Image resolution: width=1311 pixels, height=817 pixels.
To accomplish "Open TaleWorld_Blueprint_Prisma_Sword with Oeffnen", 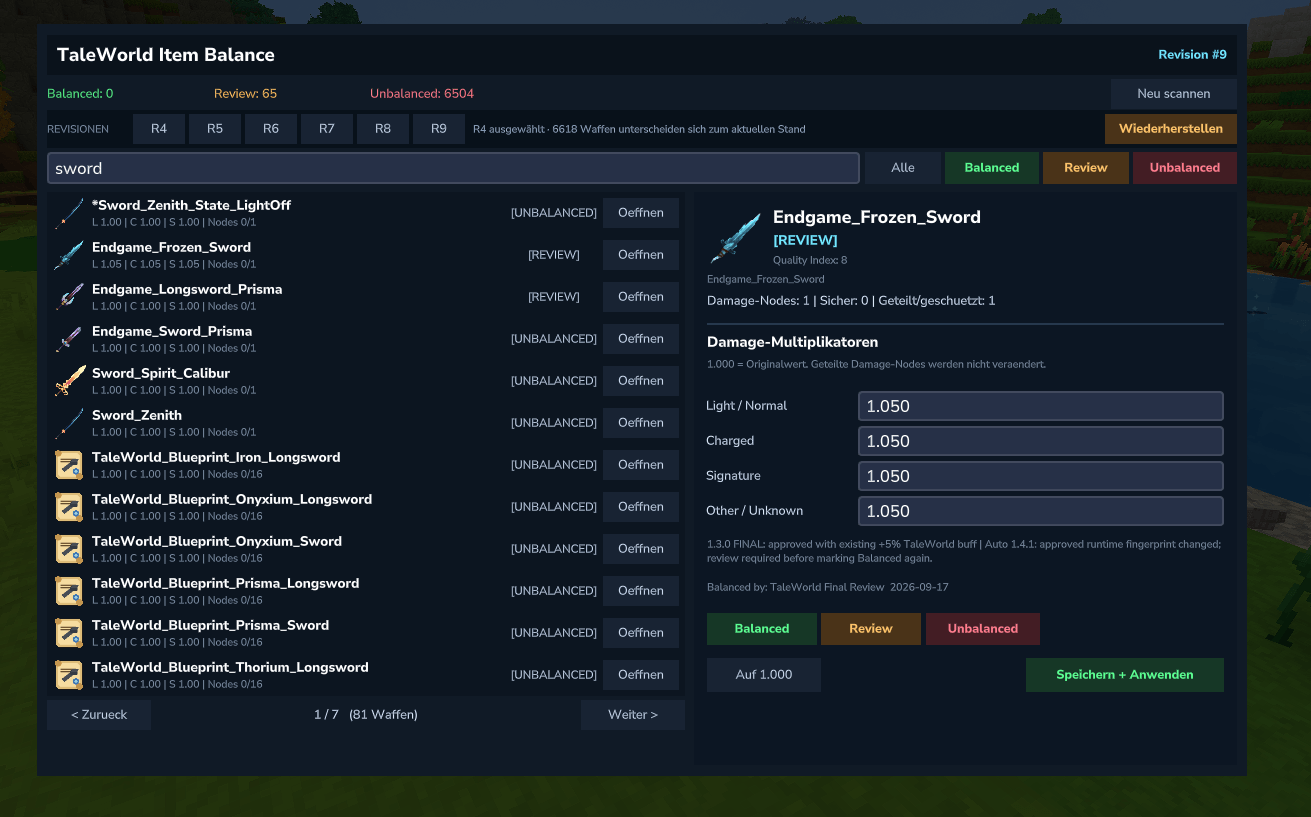I will tap(641, 633).
